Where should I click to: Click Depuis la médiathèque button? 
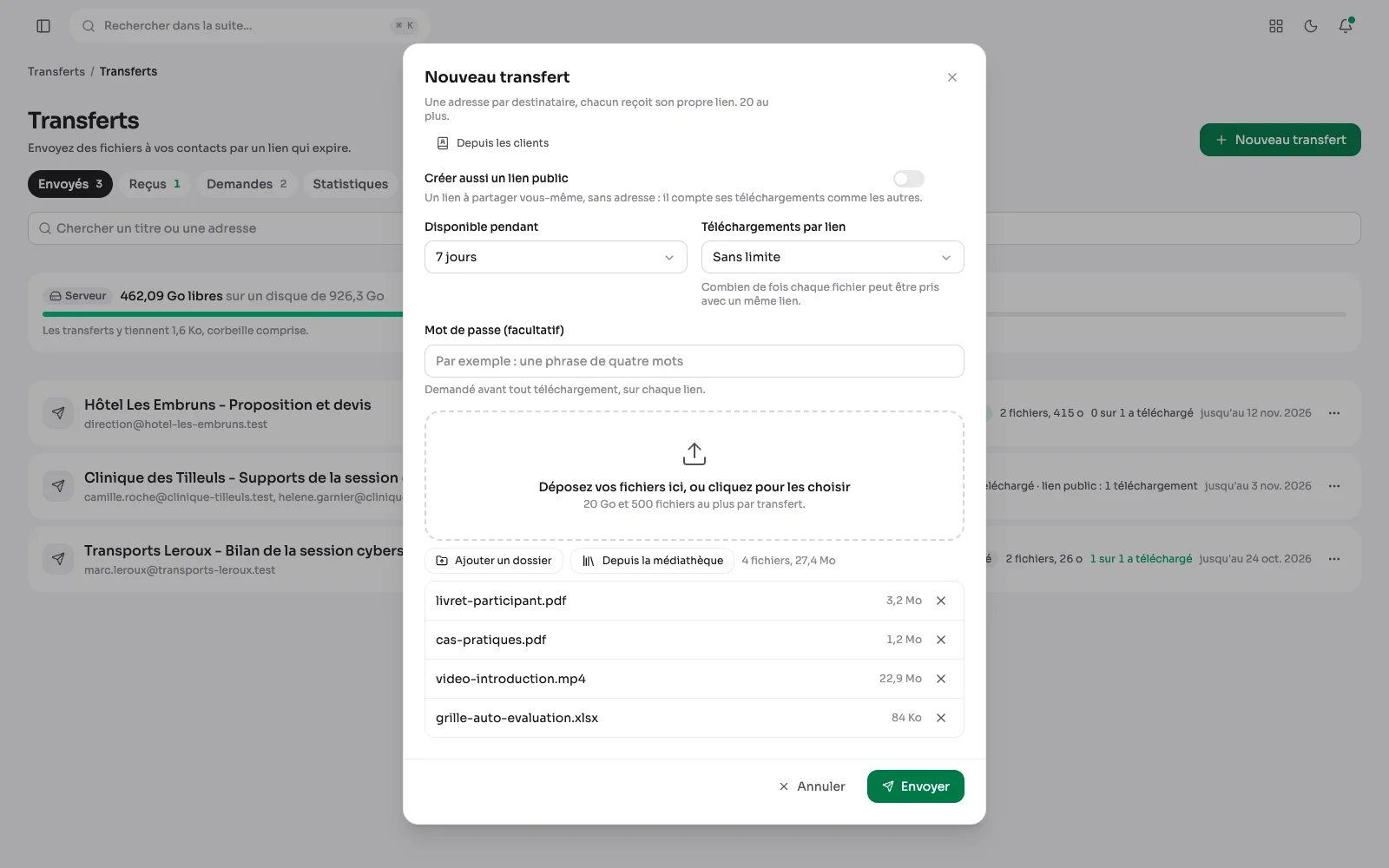coord(652,561)
